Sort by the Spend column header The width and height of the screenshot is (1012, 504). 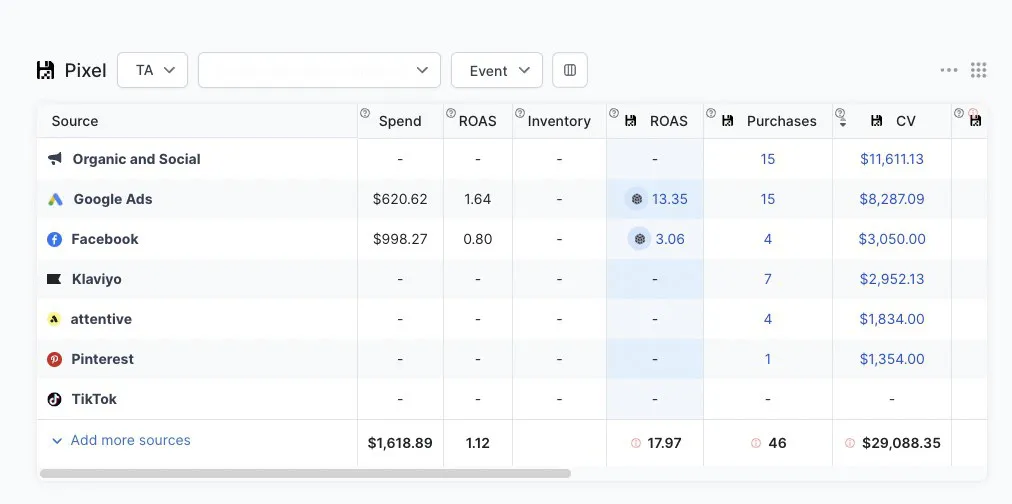(400, 121)
